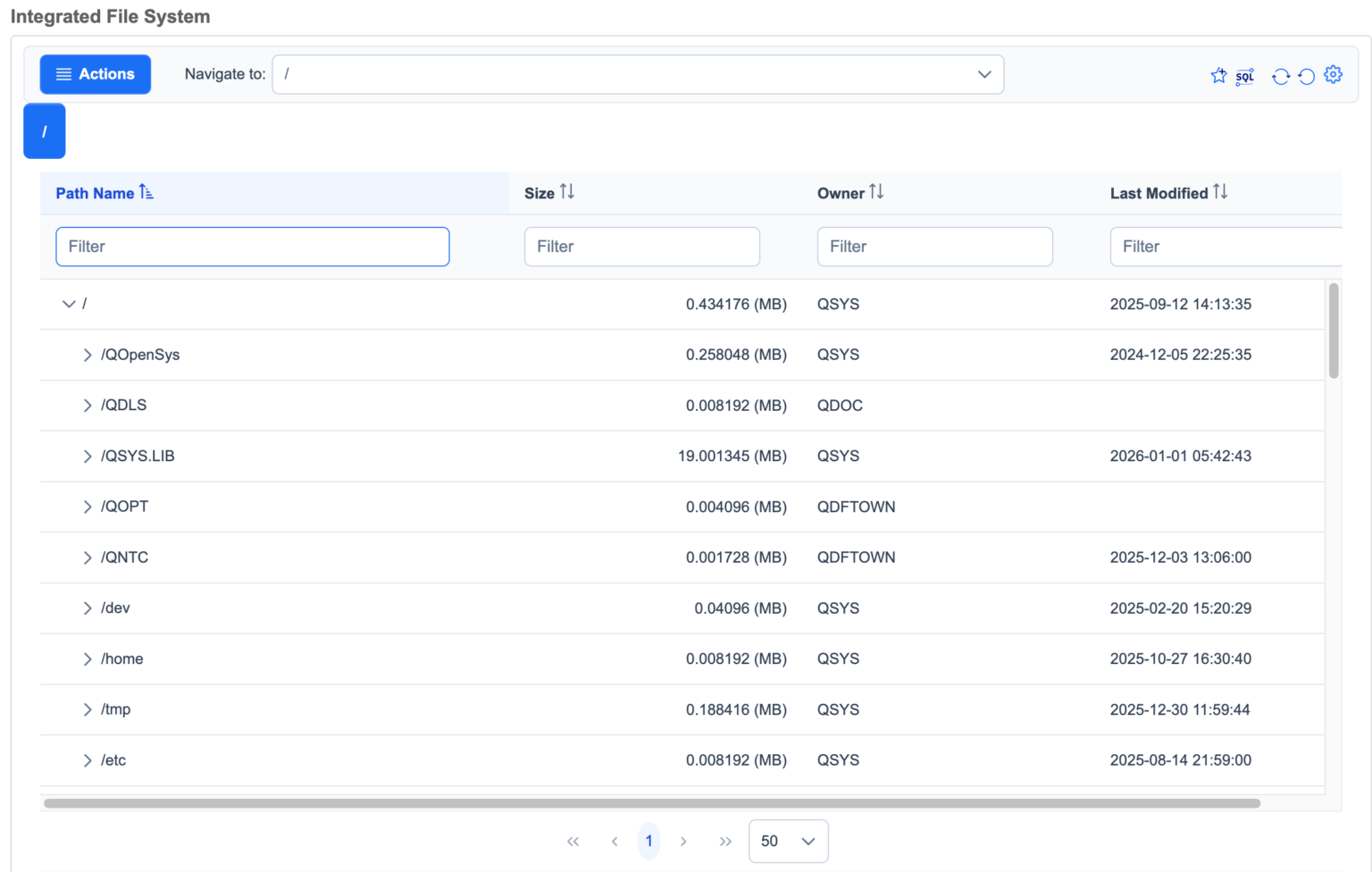Collapse the root / folder
This screenshot has width=1372, height=872.
pyautogui.click(x=69, y=304)
